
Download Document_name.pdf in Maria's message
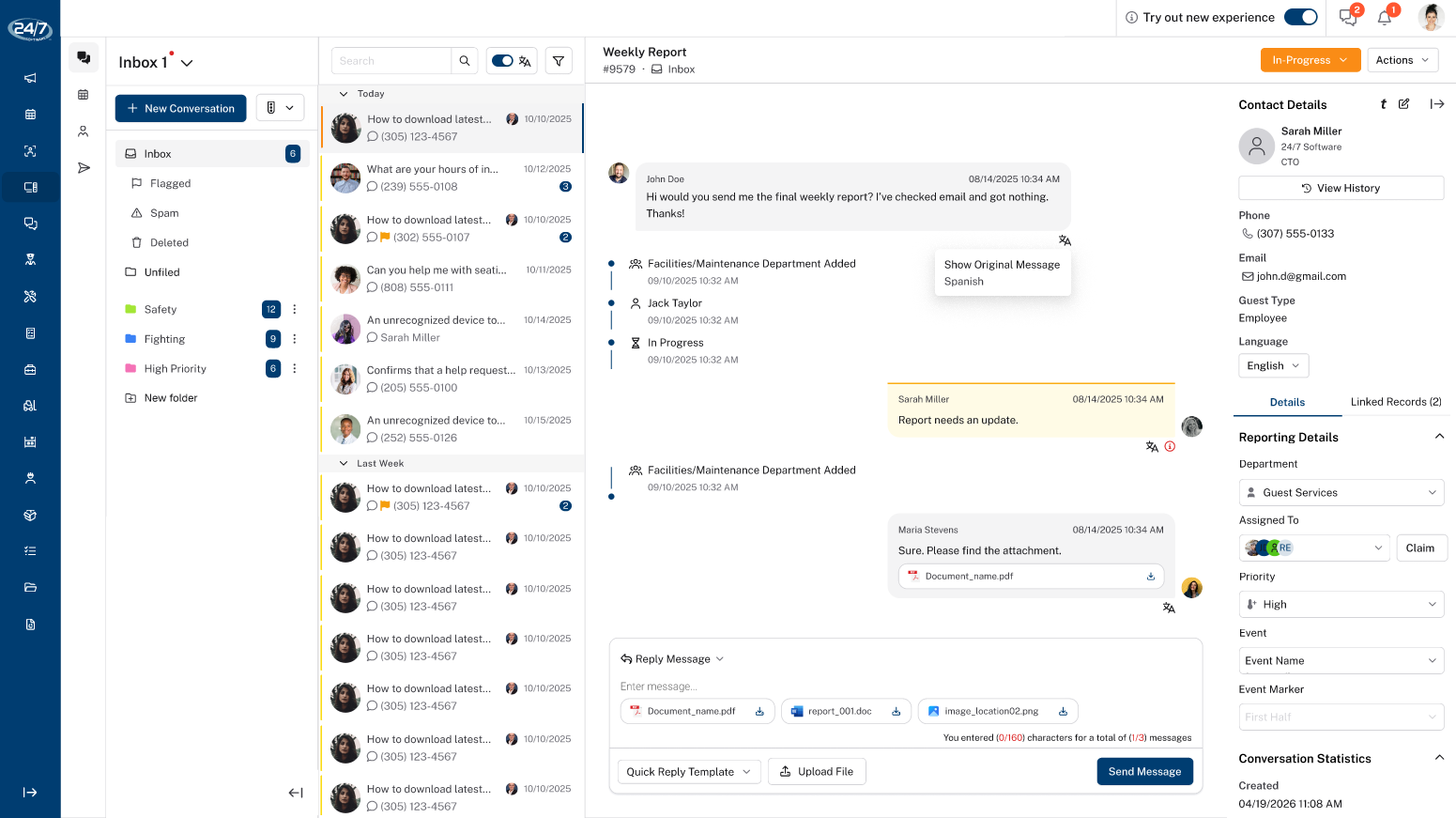click(1151, 577)
